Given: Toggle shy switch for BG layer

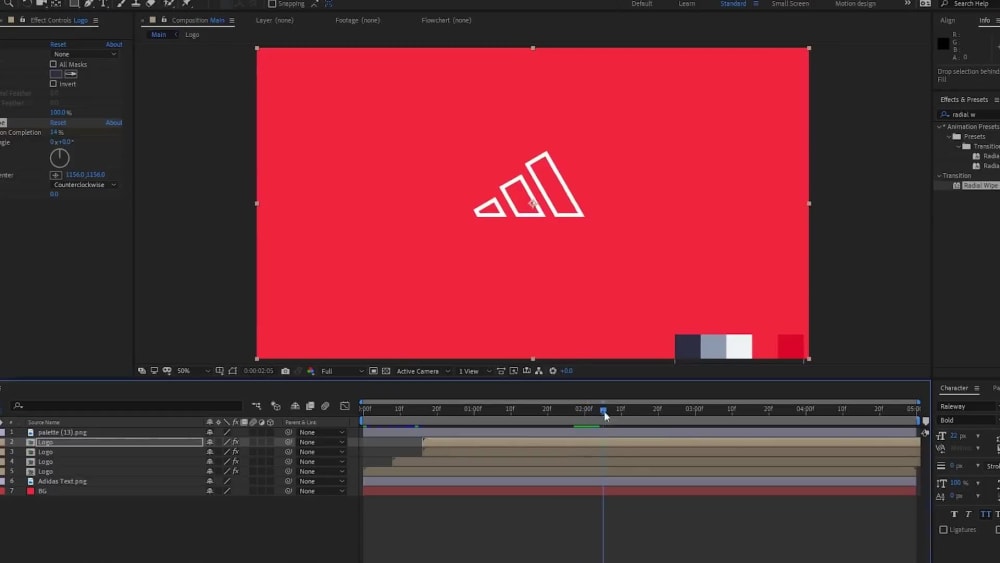Looking at the screenshot, I should tap(210, 491).
